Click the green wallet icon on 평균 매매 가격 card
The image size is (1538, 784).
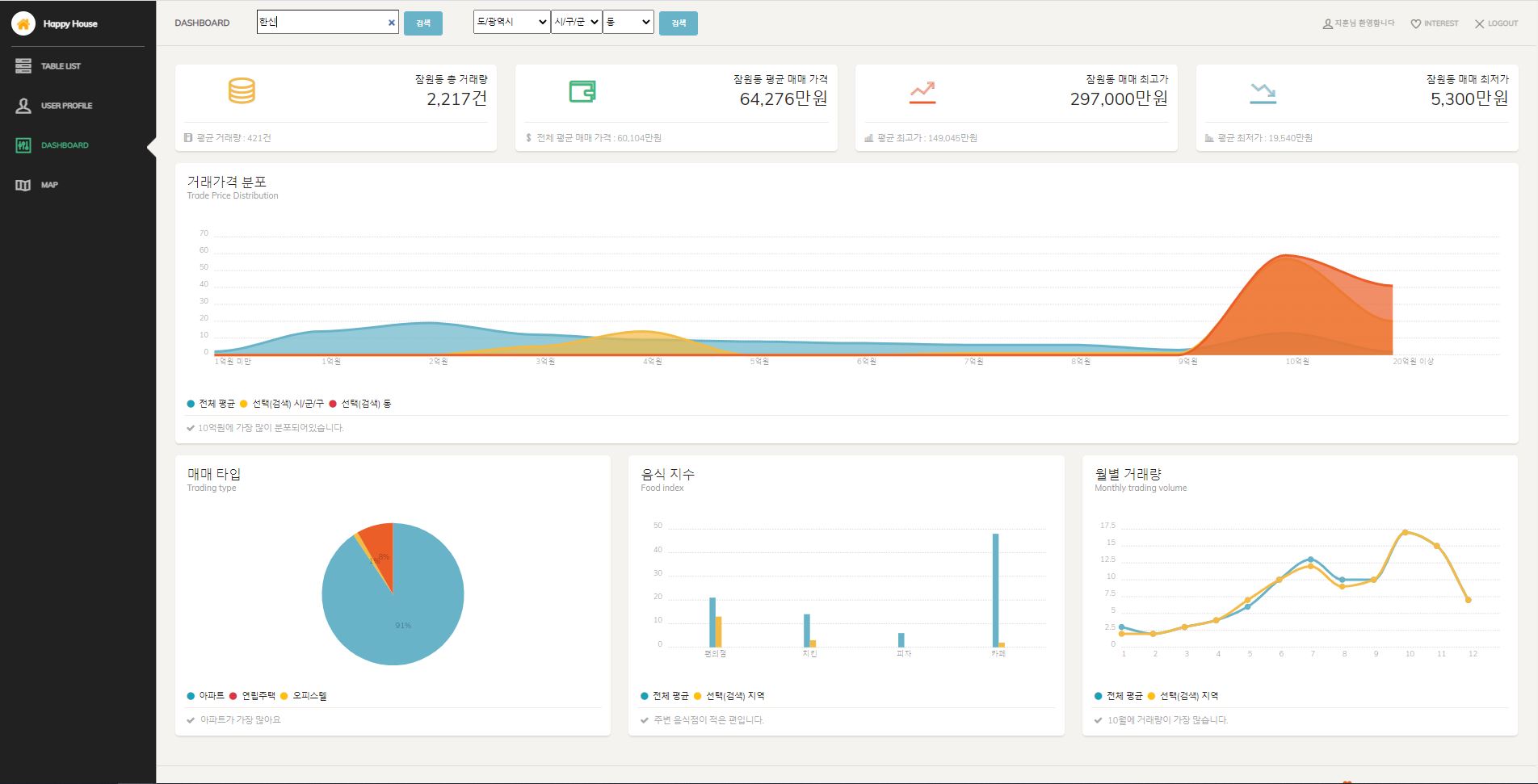pyautogui.click(x=581, y=91)
